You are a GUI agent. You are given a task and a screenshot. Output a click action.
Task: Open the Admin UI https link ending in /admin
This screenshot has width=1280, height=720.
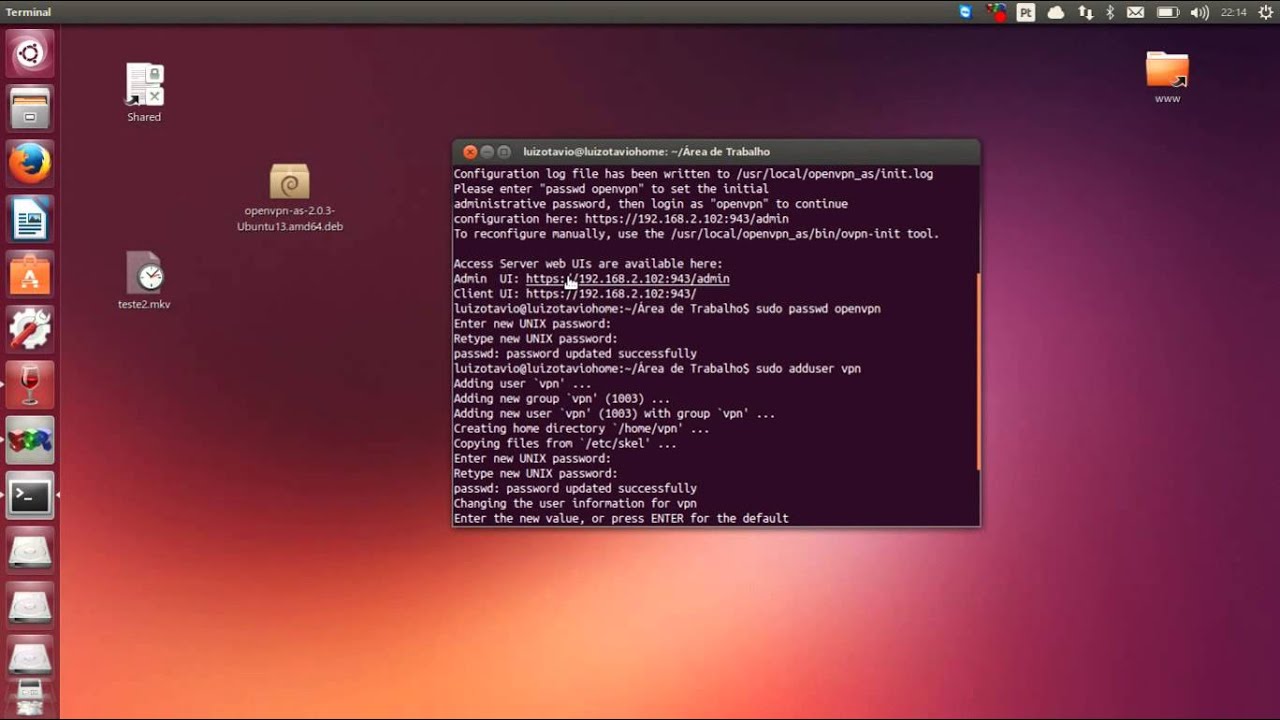click(627, 279)
